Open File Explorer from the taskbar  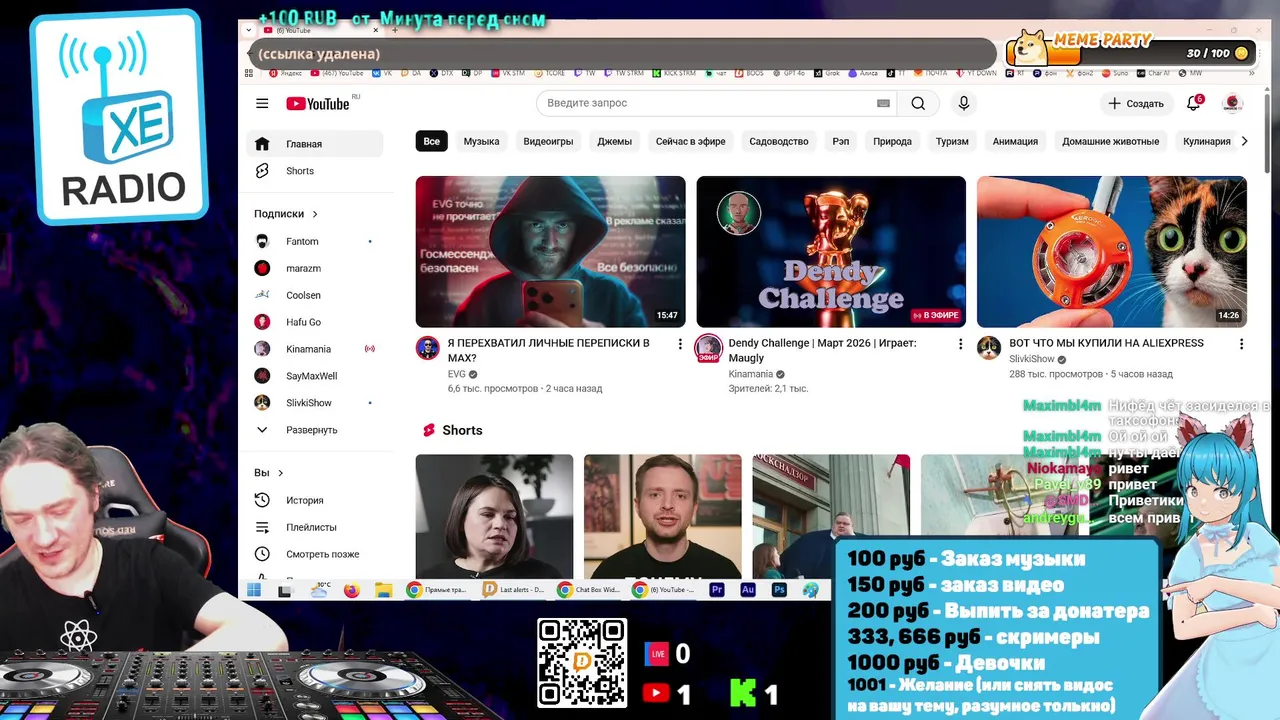pyautogui.click(x=383, y=590)
